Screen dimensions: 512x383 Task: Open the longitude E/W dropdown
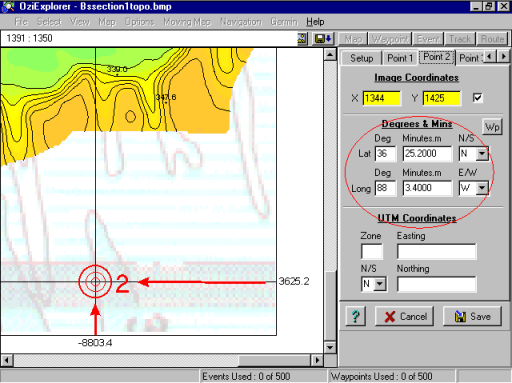(x=482, y=188)
